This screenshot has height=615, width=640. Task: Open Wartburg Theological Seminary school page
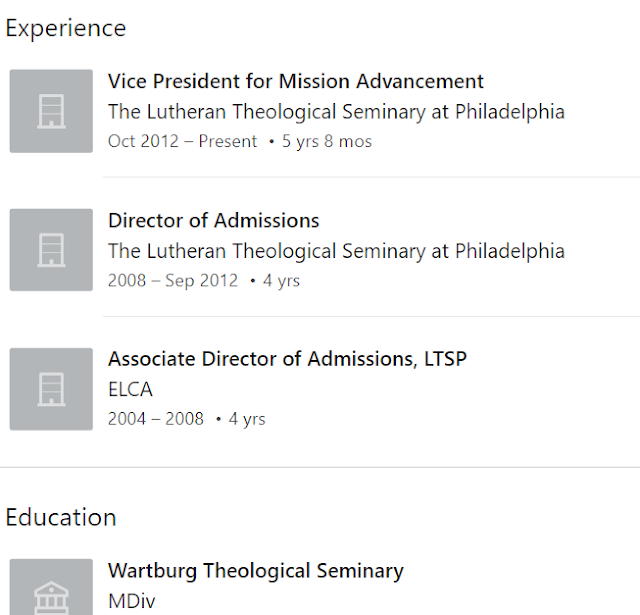255,572
